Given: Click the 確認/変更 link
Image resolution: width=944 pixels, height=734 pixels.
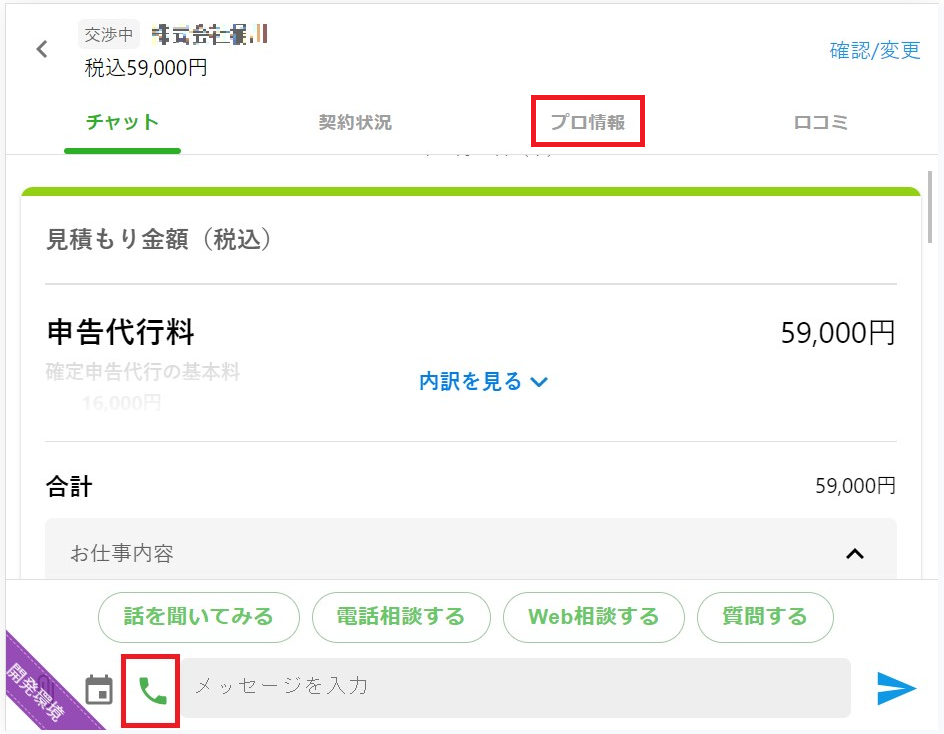Looking at the screenshot, I should pos(875,50).
